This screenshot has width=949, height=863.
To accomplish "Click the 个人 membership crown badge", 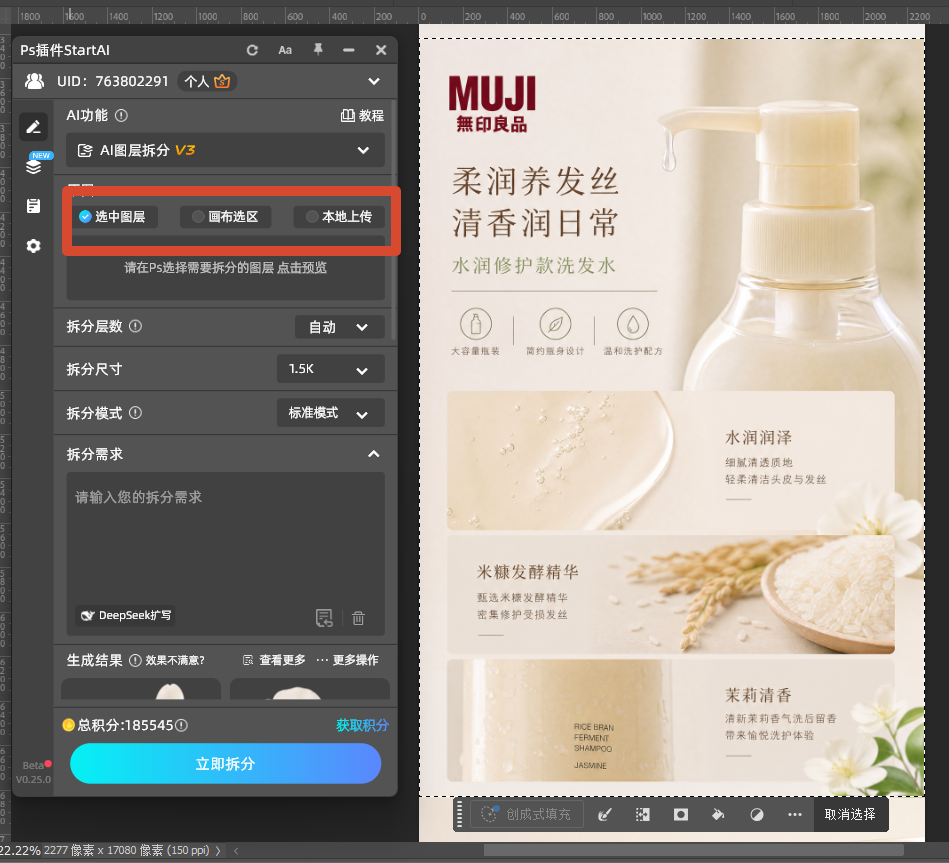I will click(x=207, y=81).
